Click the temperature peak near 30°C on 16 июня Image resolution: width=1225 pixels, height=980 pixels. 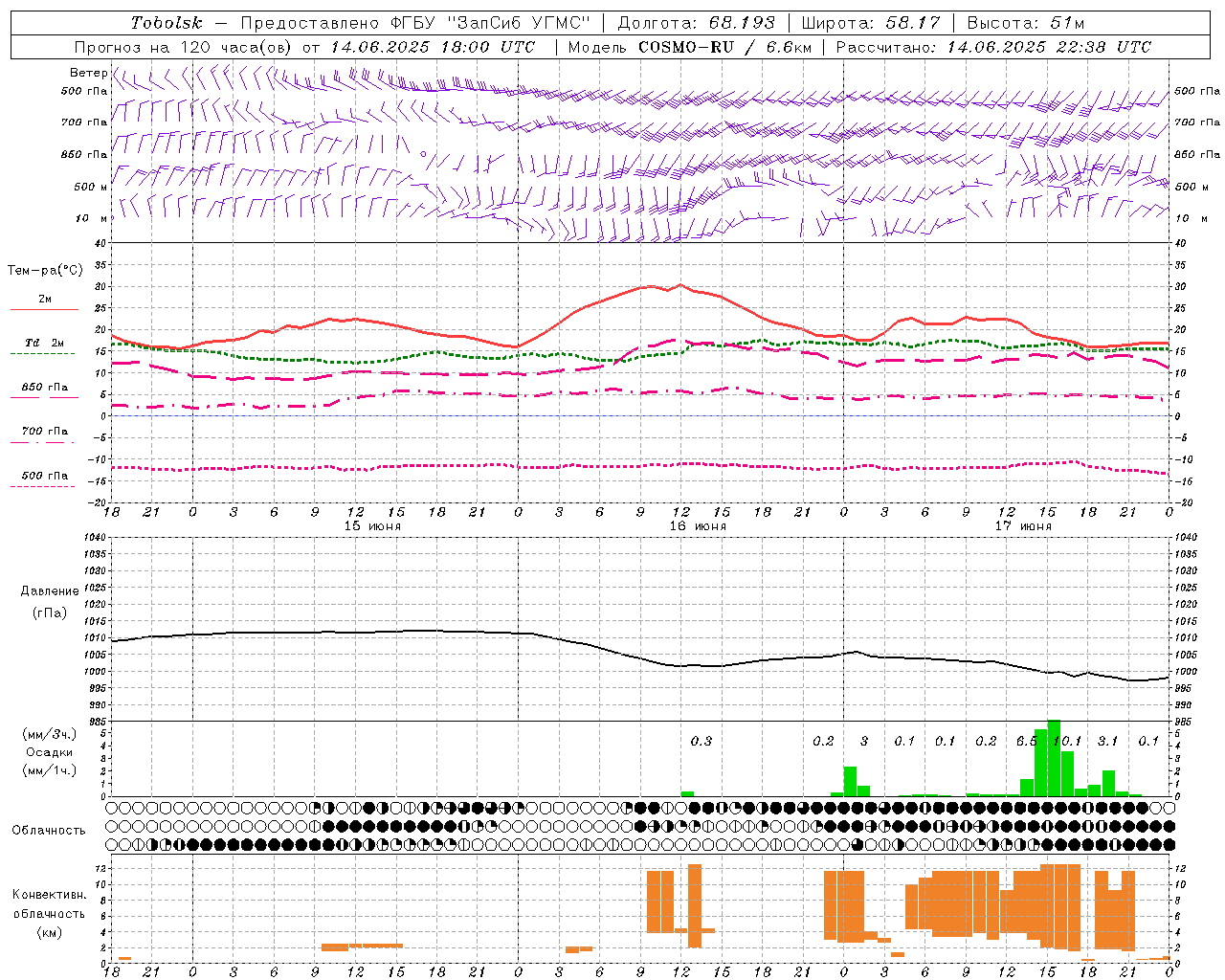pyautogui.click(x=679, y=284)
